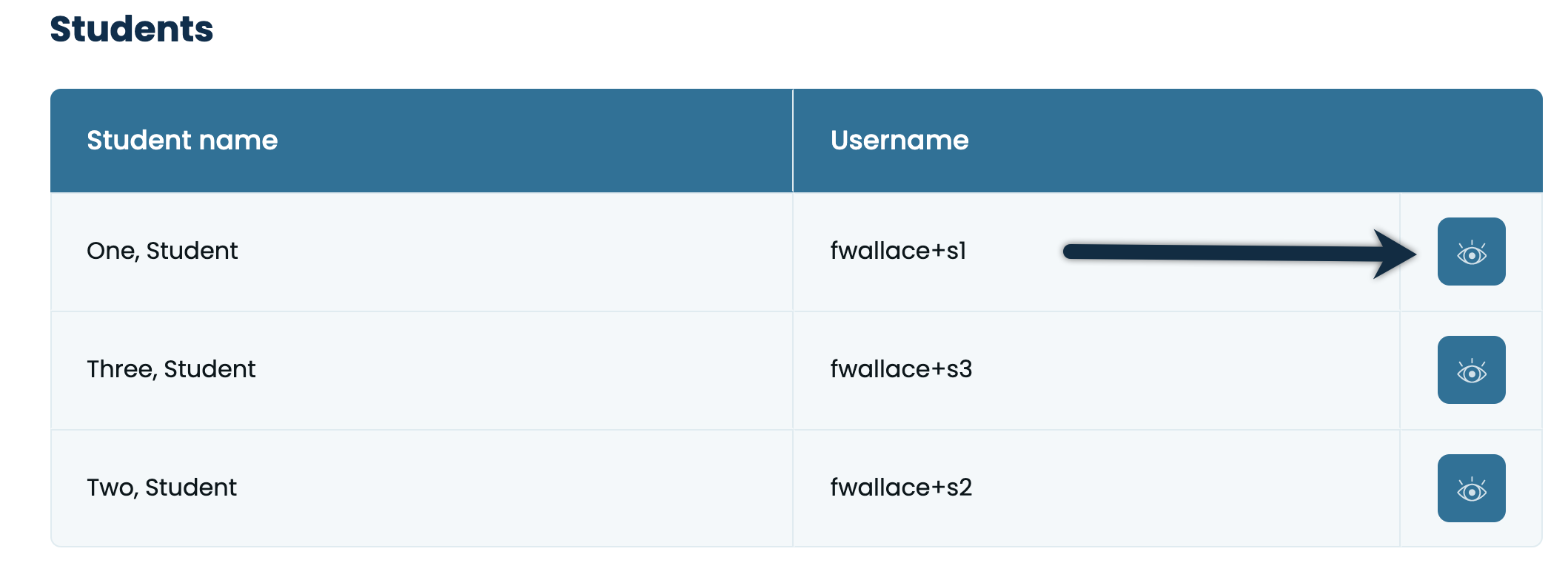Click the divider between the two column headers
The image size is (1568, 577).
point(793,141)
